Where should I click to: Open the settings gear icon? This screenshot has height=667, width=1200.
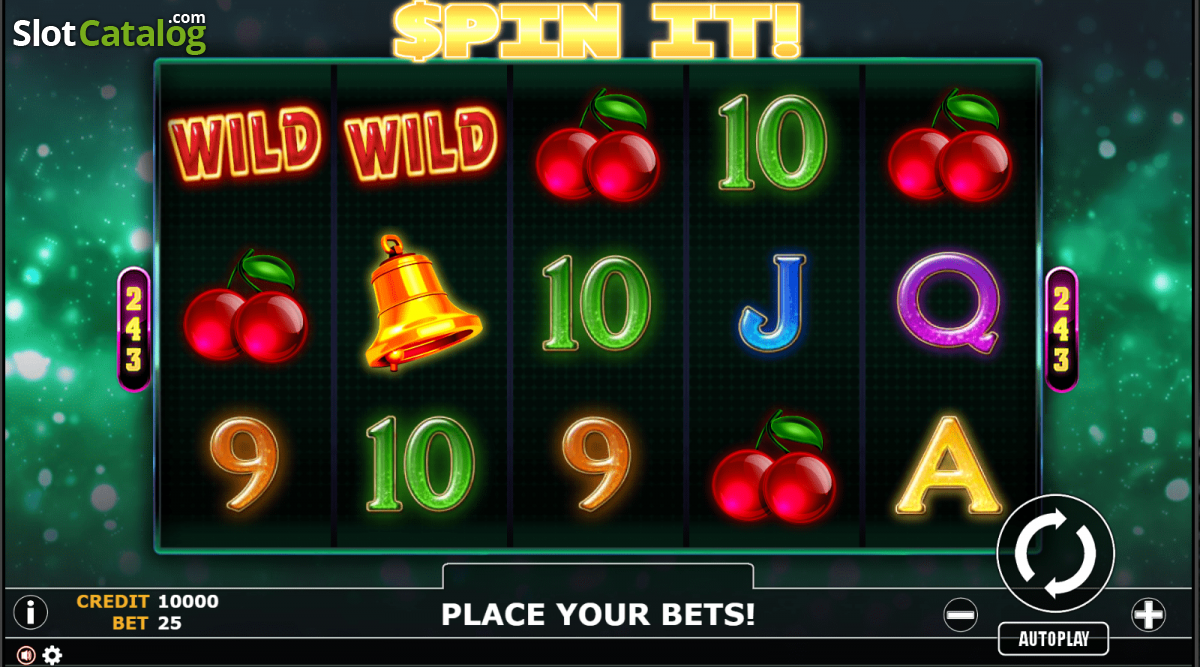pyautogui.click(x=53, y=655)
